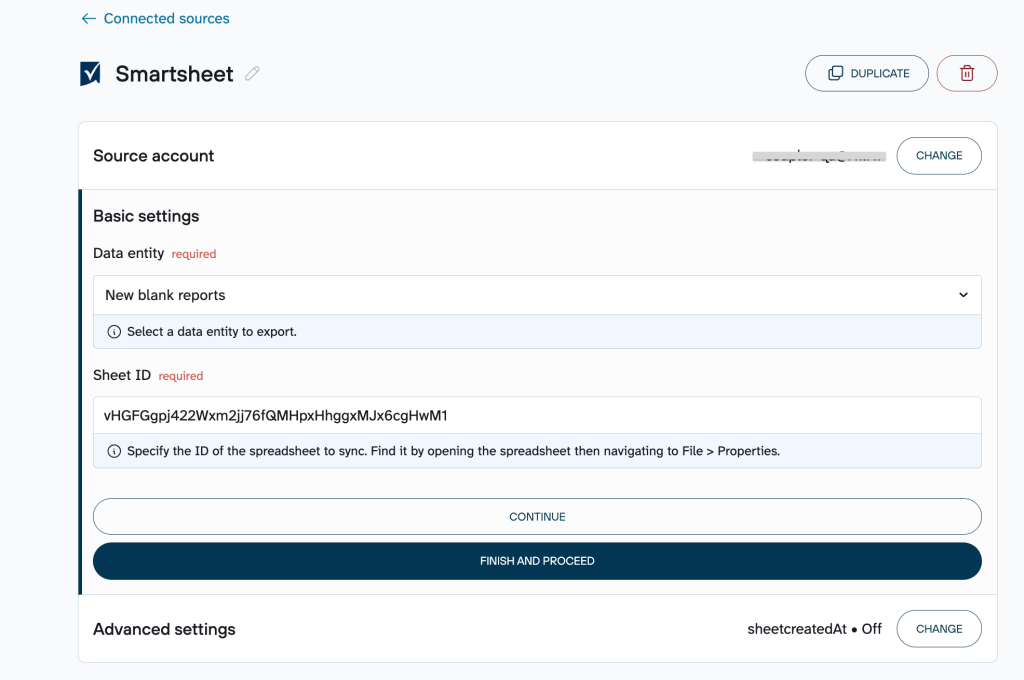Viewport: 1024px width, 680px height.
Task: Click the 'sheetcreatedAt • Off' summary
Action: click(814, 629)
